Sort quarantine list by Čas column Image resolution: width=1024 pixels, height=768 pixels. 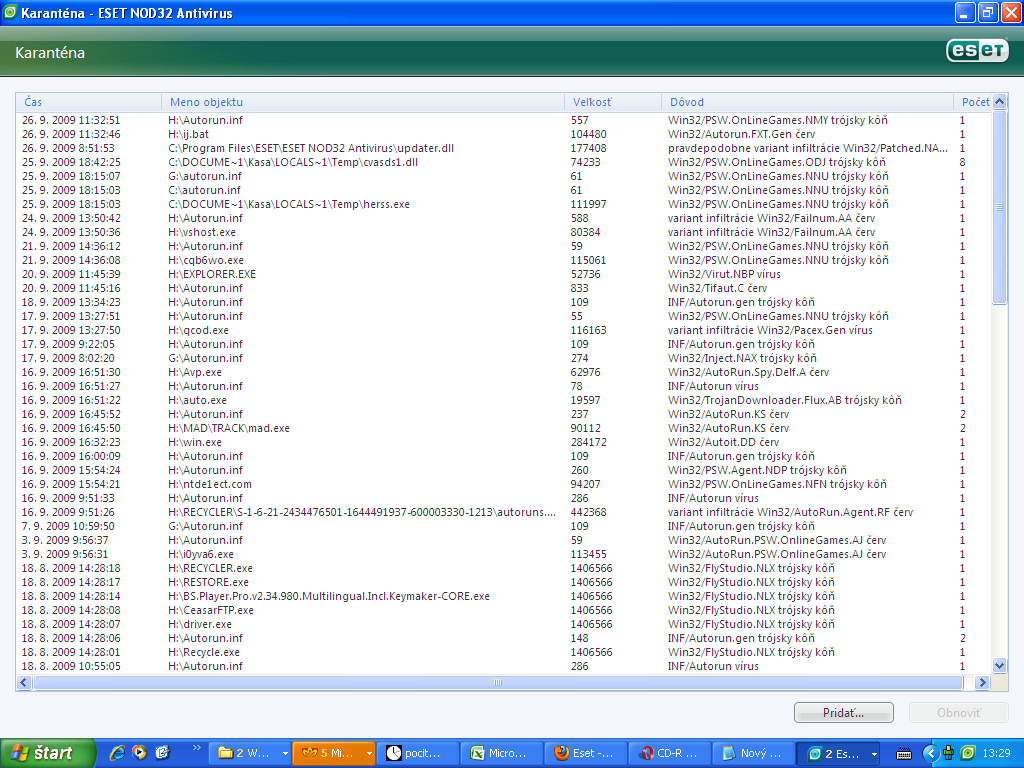coord(88,102)
